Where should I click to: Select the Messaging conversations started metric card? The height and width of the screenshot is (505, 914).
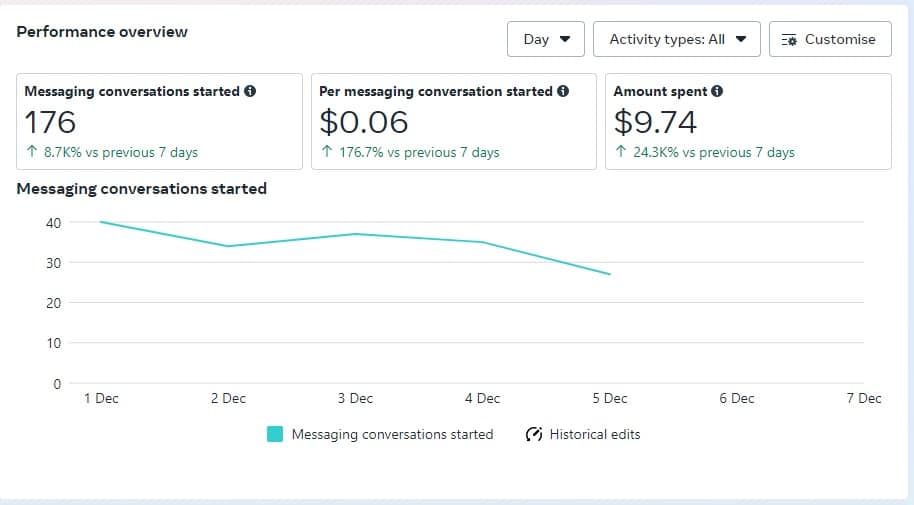[x=160, y=121]
